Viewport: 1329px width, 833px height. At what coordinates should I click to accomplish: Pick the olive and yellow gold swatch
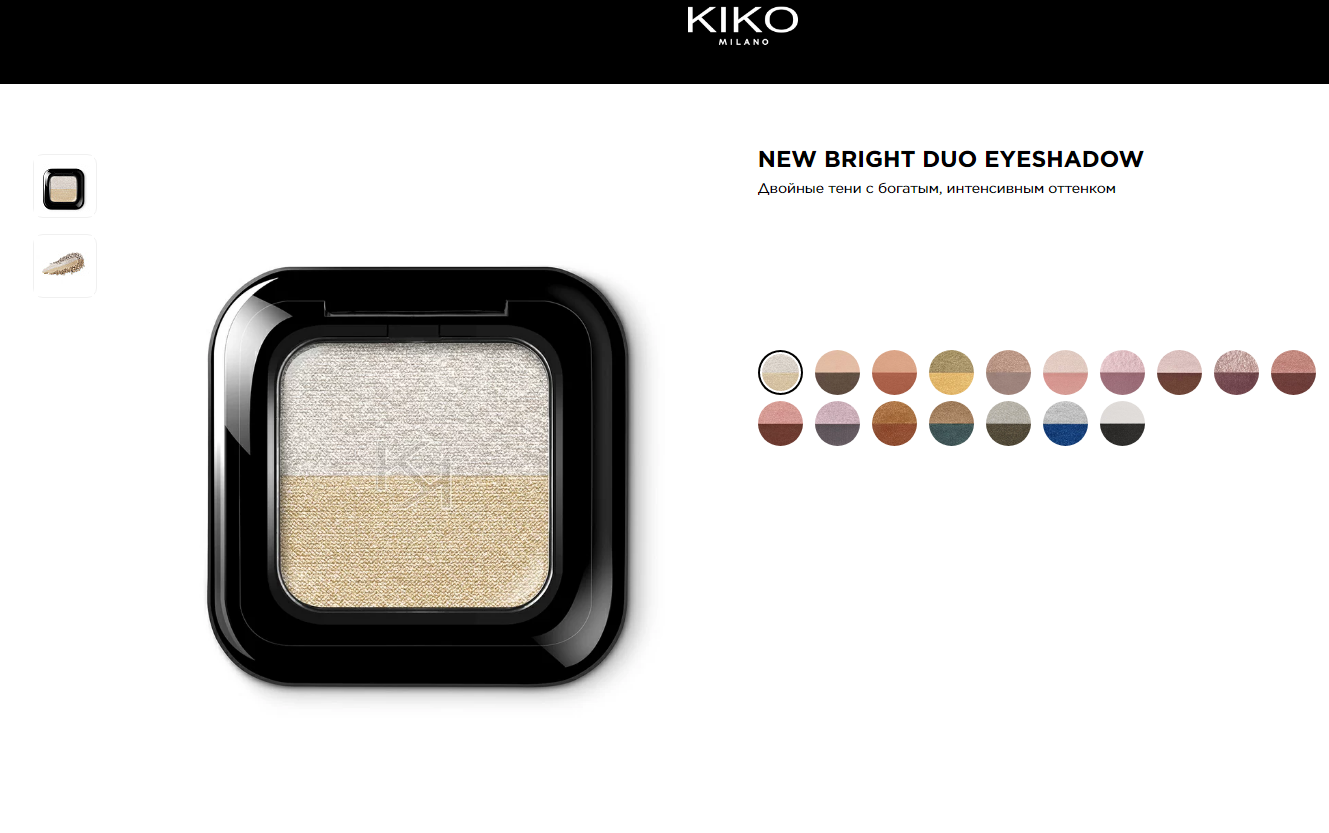(x=951, y=373)
